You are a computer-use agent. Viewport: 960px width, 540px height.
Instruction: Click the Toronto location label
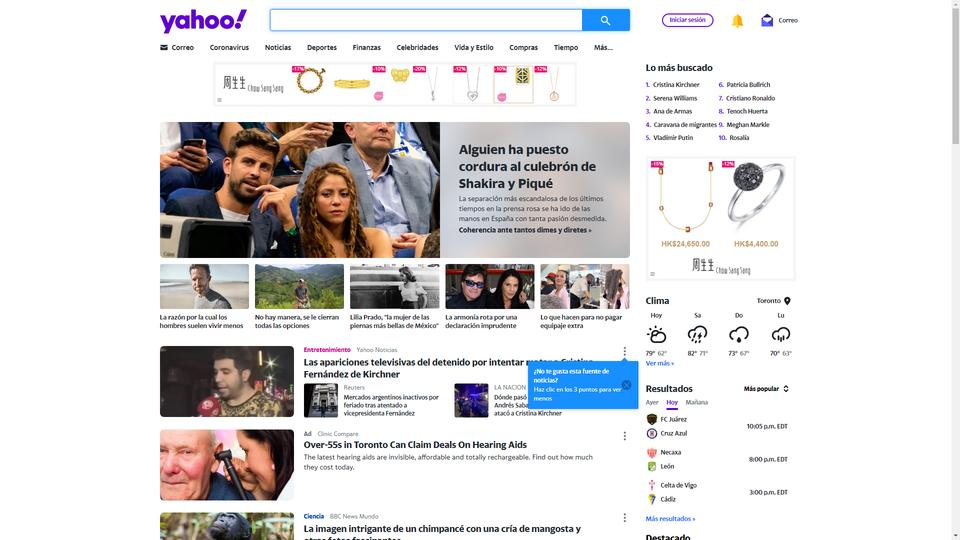[768, 301]
